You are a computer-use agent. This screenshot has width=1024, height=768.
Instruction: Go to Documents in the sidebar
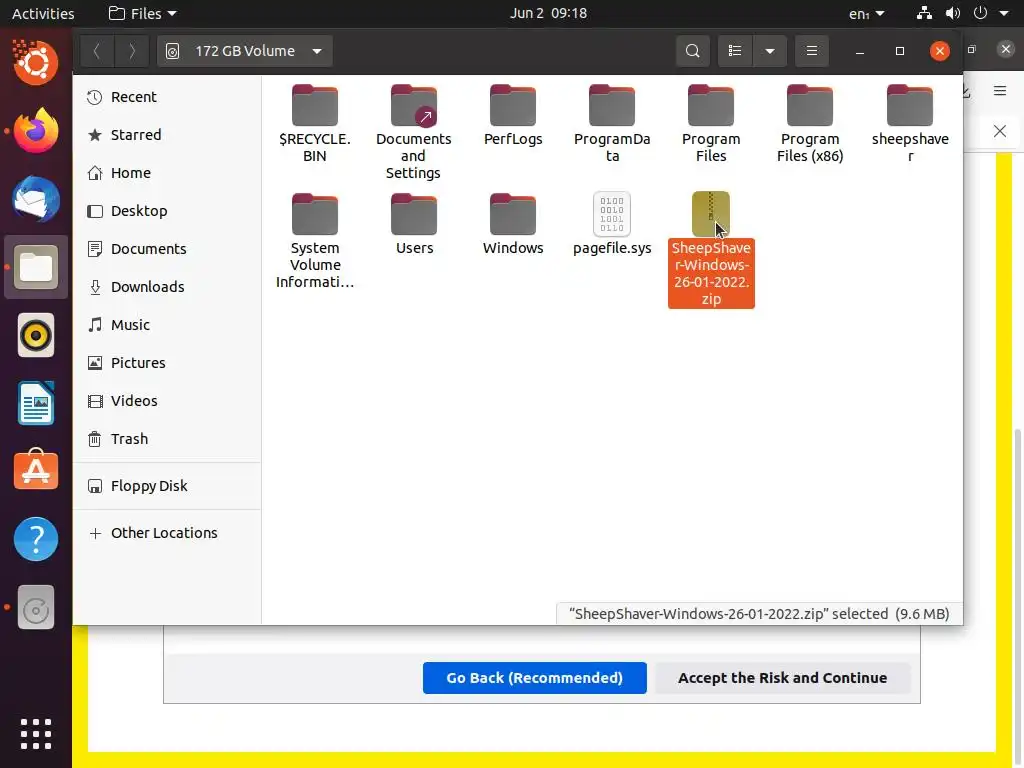tap(167, 249)
